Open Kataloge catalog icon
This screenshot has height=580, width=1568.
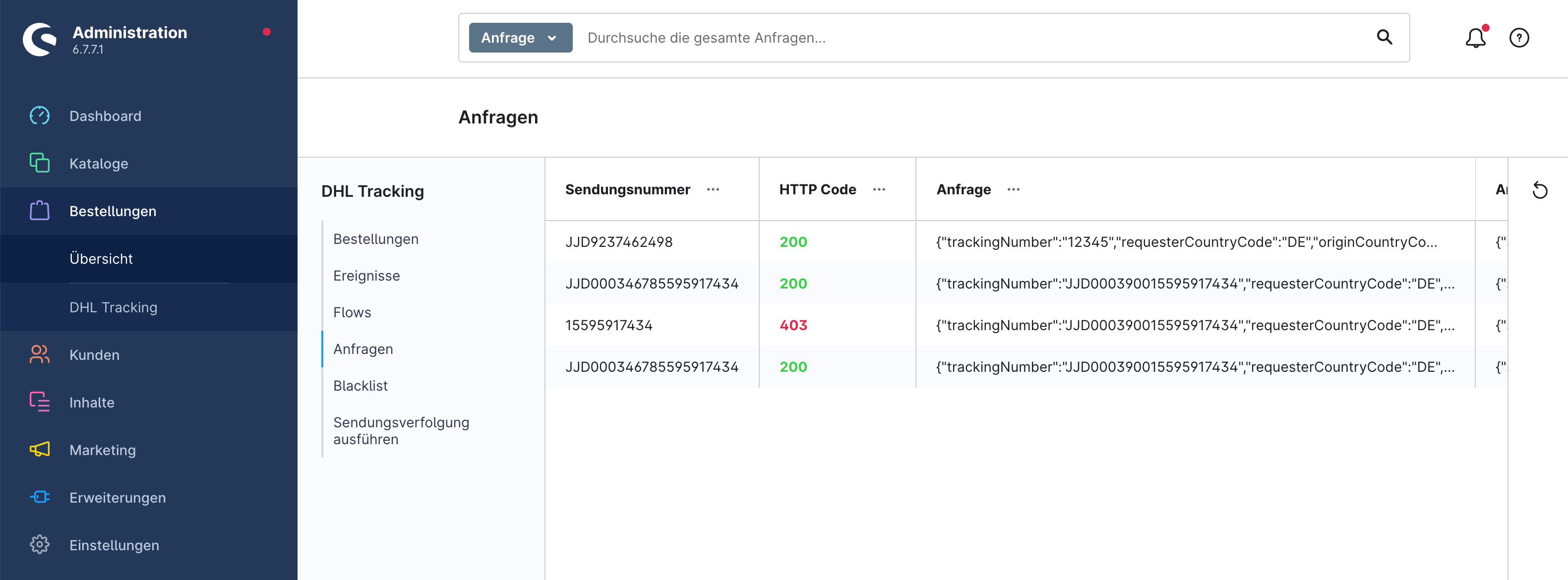(40, 163)
